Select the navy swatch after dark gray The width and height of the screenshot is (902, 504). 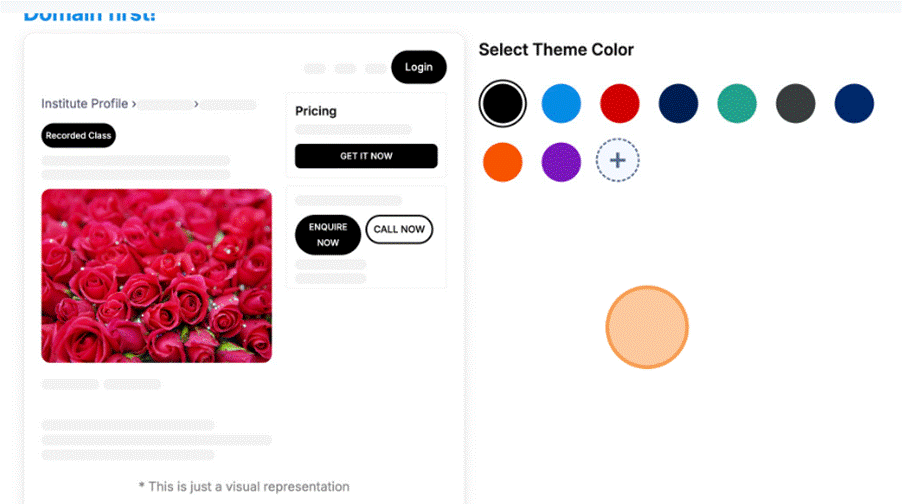point(855,103)
